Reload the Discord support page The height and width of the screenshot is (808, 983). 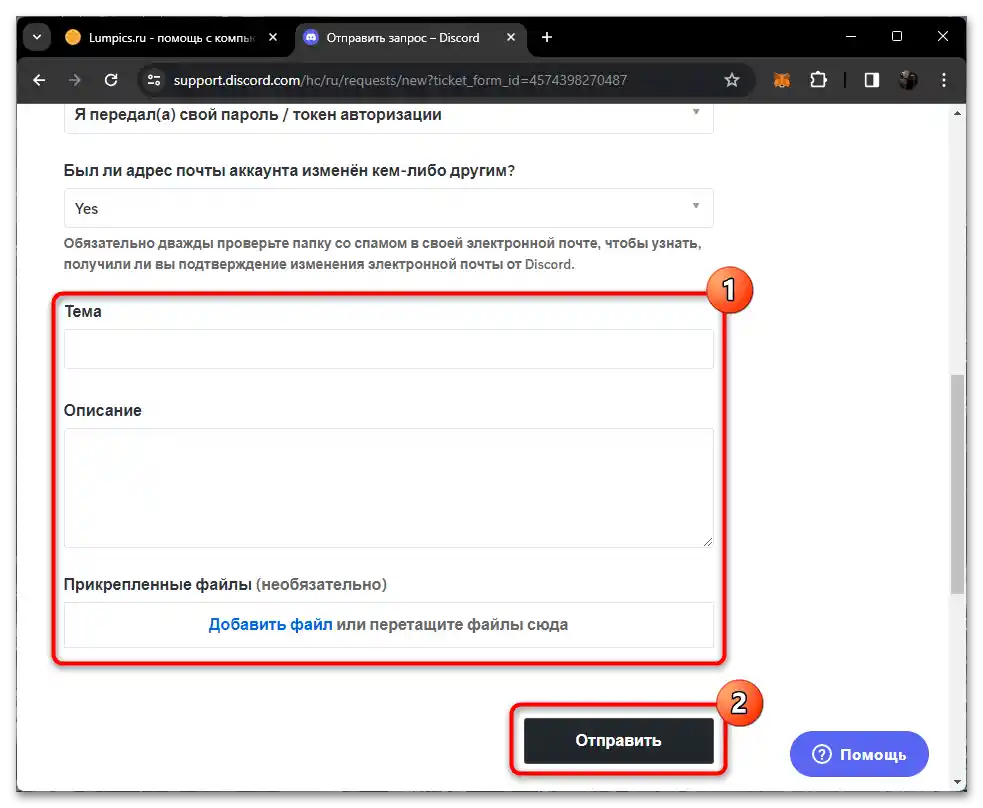(x=111, y=80)
